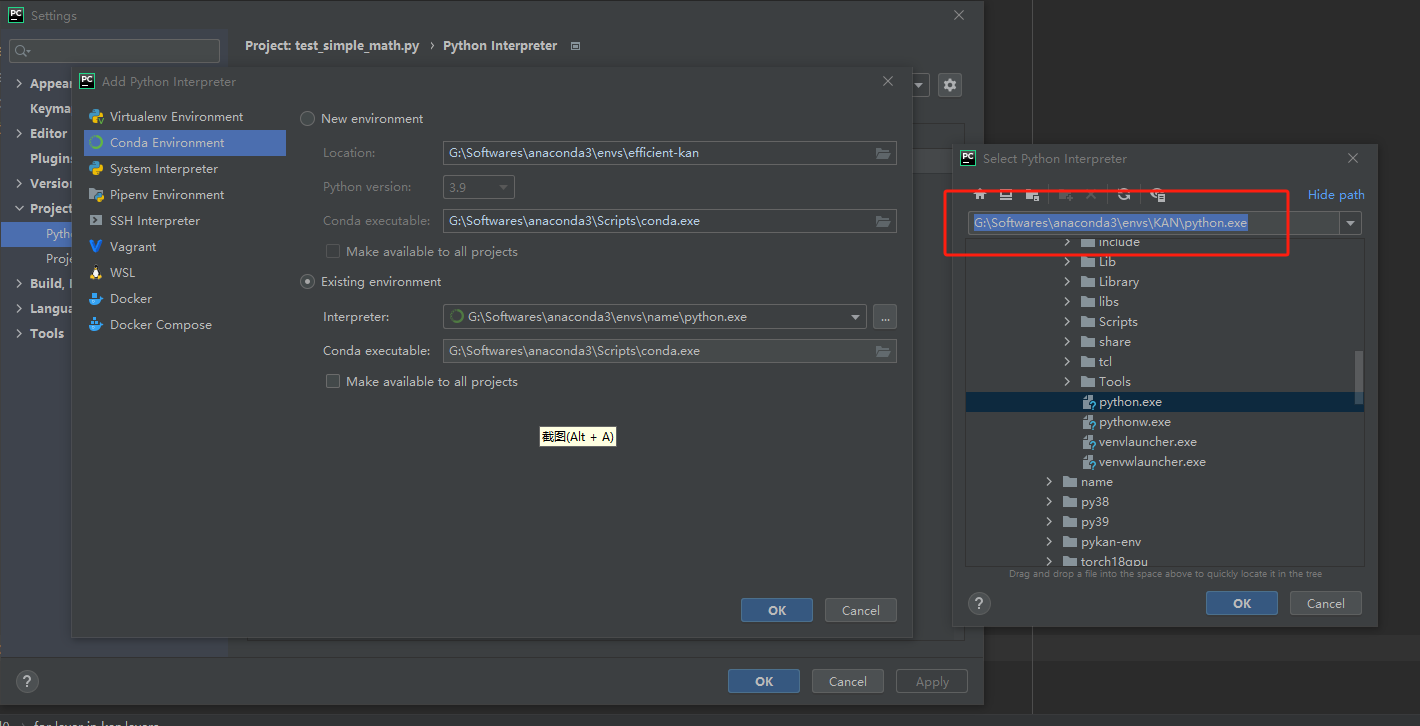This screenshot has height=726, width=1420.
Task: Click Cancel in Add Python Interpreter dialog
Action: (861, 610)
